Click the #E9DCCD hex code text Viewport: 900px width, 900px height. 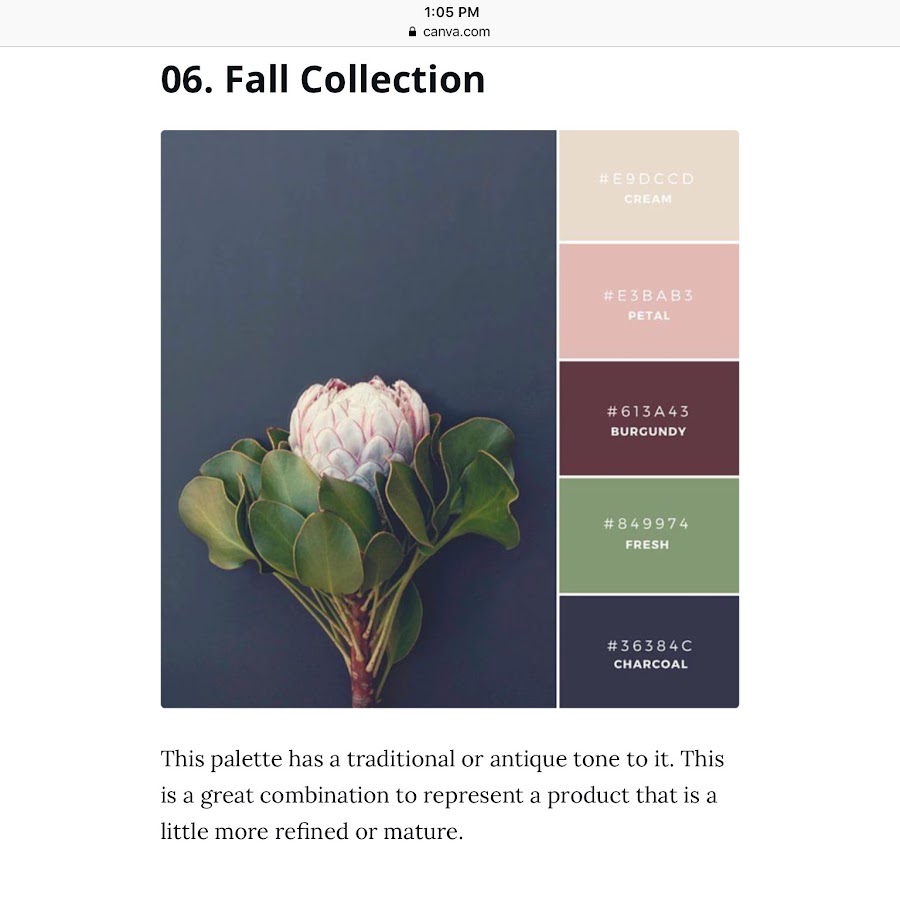tap(647, 179)
